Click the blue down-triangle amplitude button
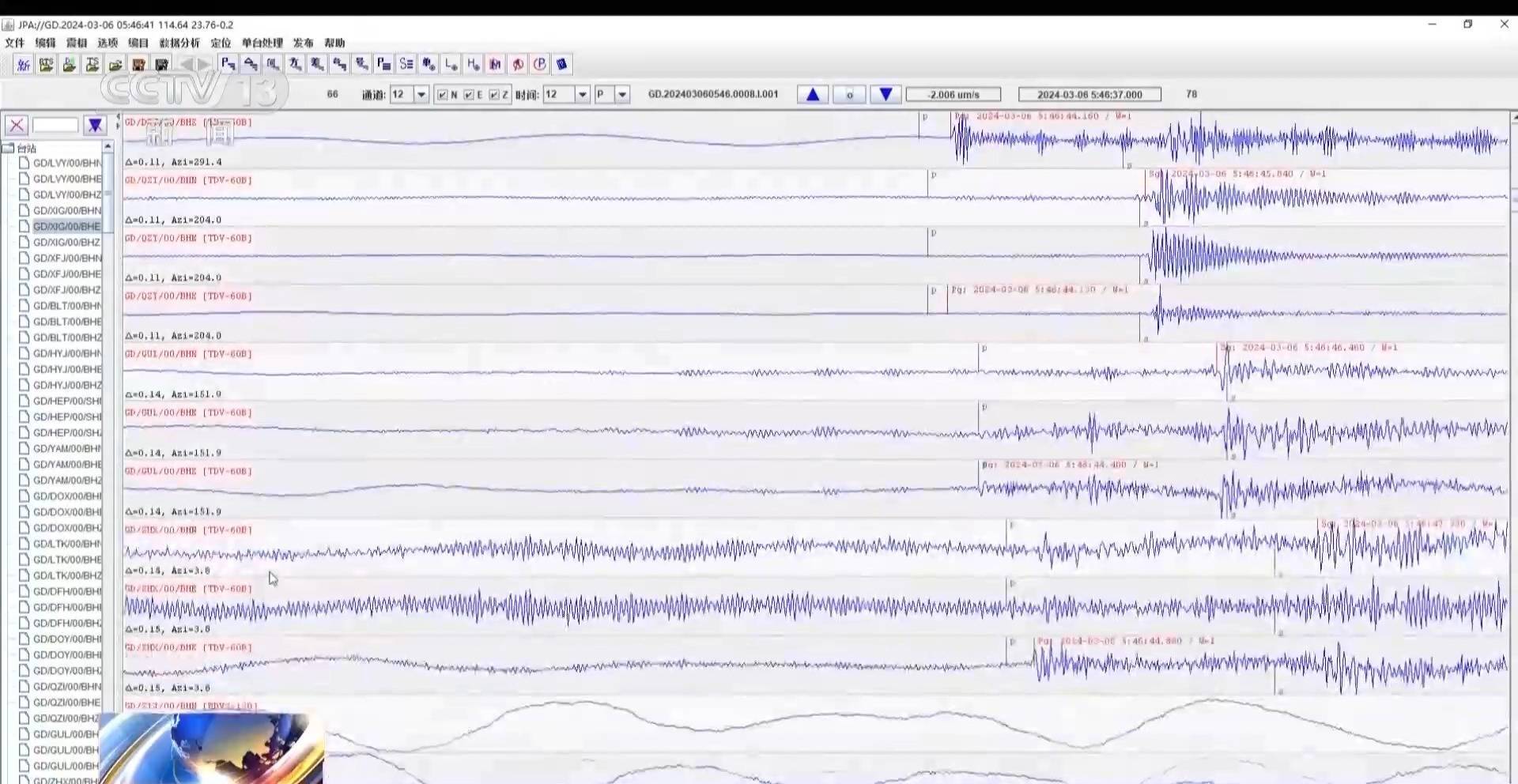 886,95
